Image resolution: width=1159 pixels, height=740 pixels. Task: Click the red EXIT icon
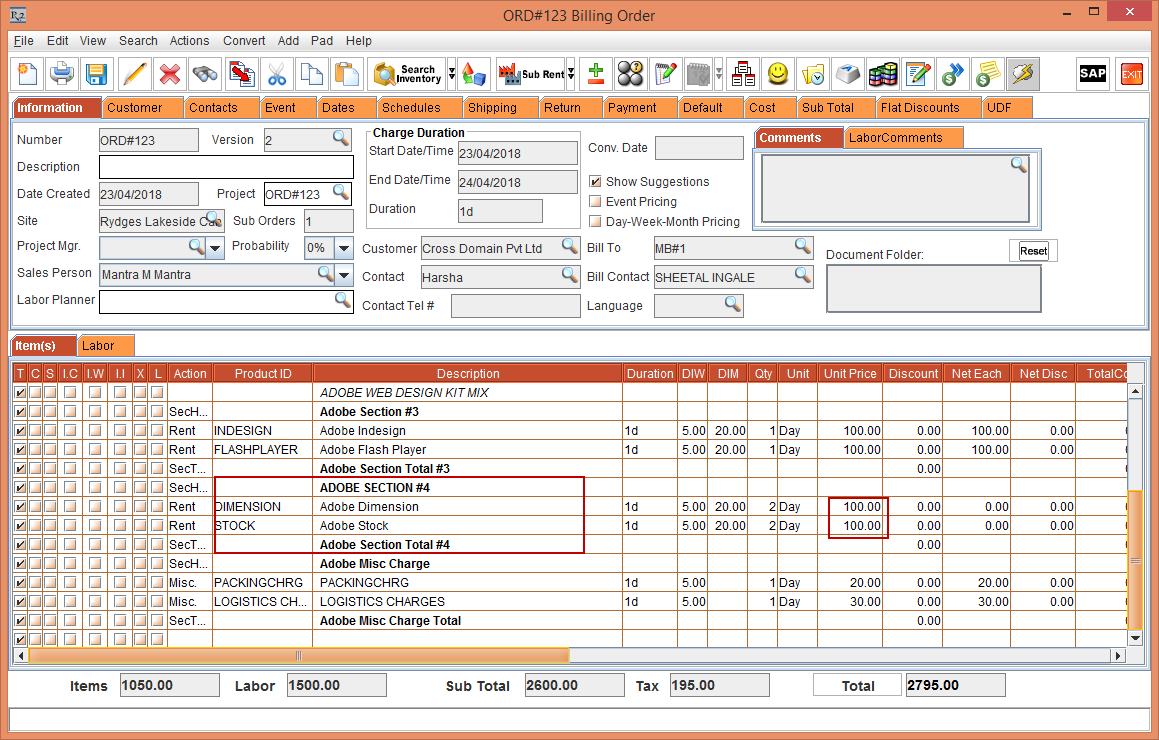pos(1131,74)
